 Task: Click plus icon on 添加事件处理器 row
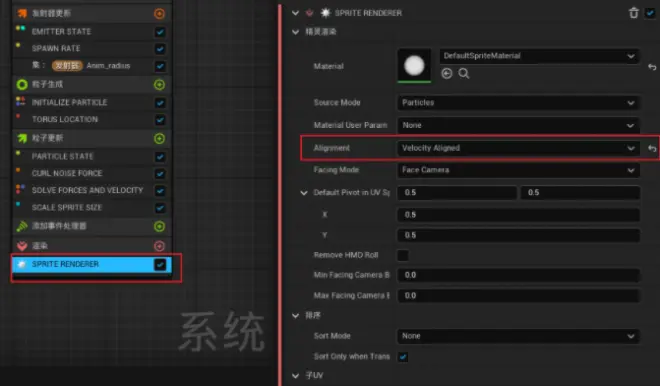(x=159, y=226)
